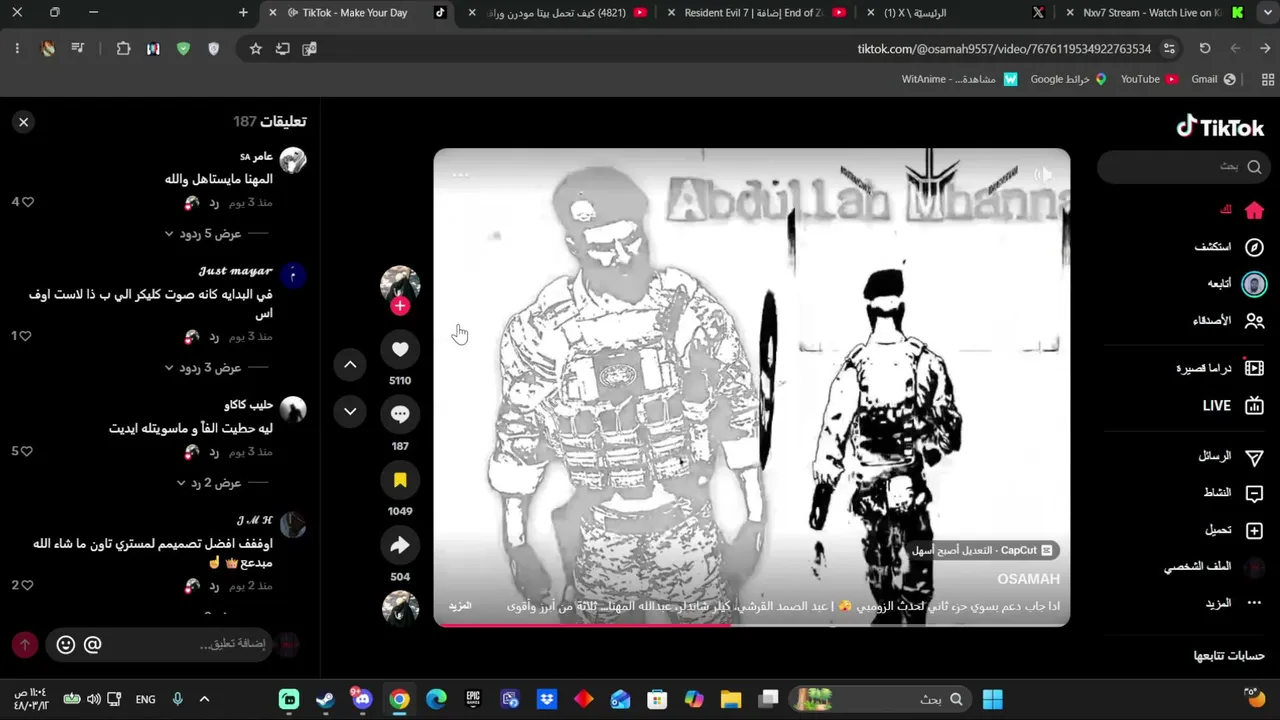1280x720 pixels.
Task: Reply to Just mayar's comment
Action: [x=214, y=337]
